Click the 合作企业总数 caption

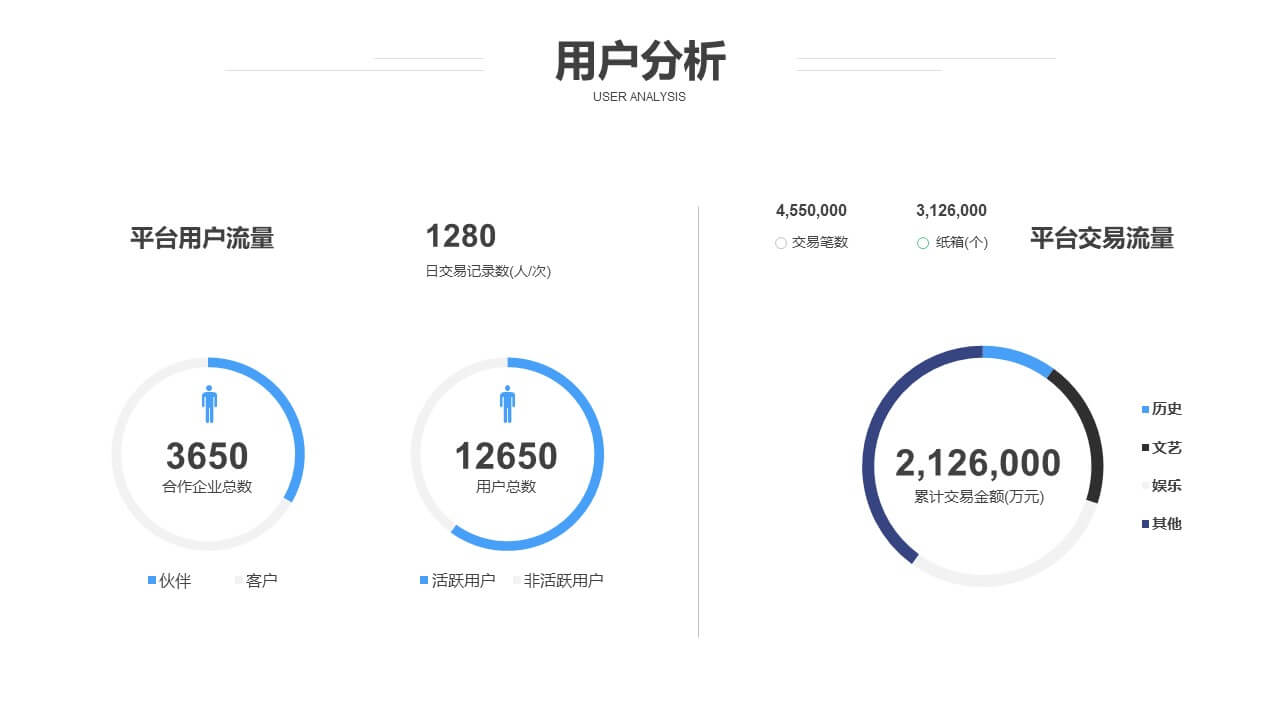(207, 487)
